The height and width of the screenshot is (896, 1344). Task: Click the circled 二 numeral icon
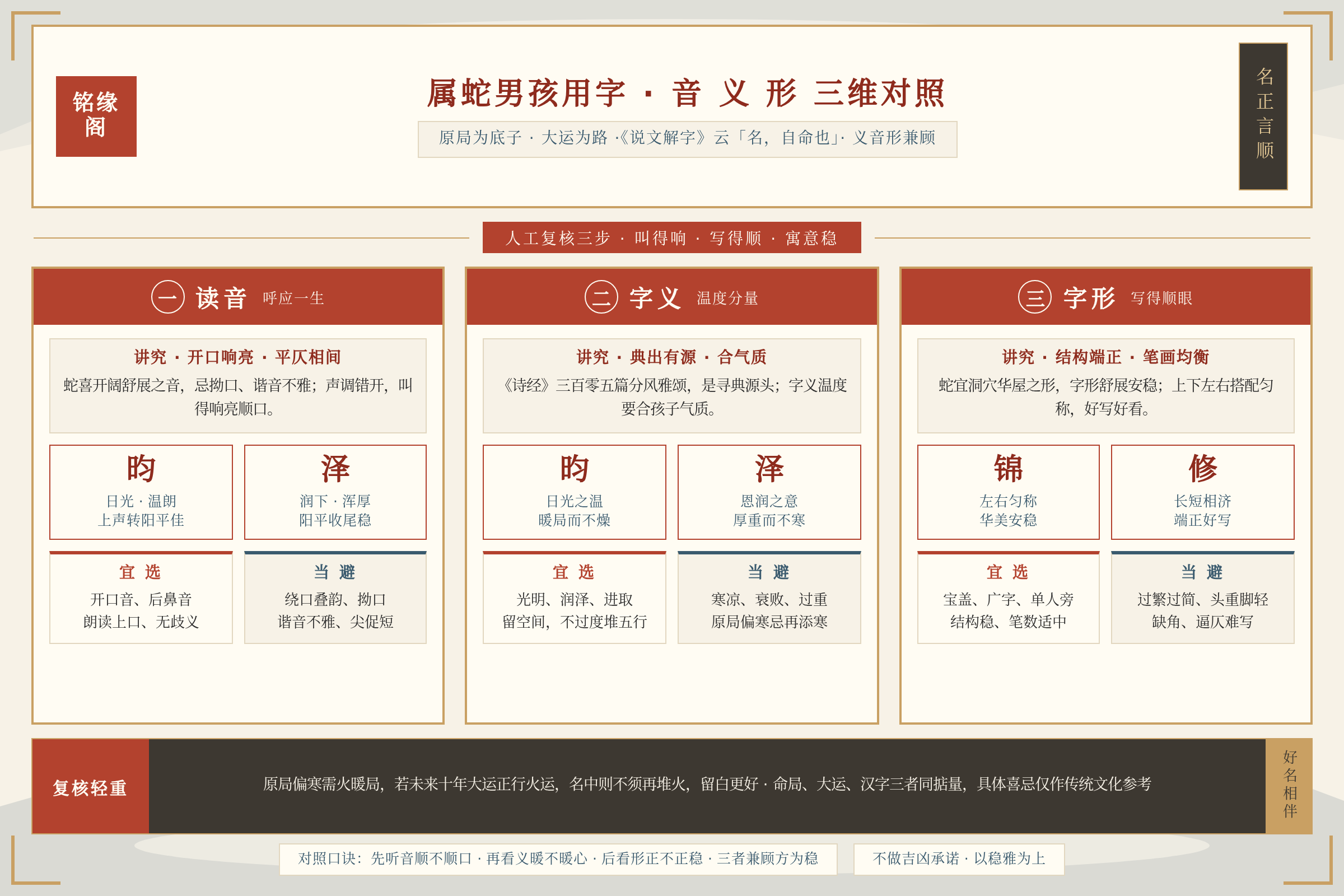(601, 297)
